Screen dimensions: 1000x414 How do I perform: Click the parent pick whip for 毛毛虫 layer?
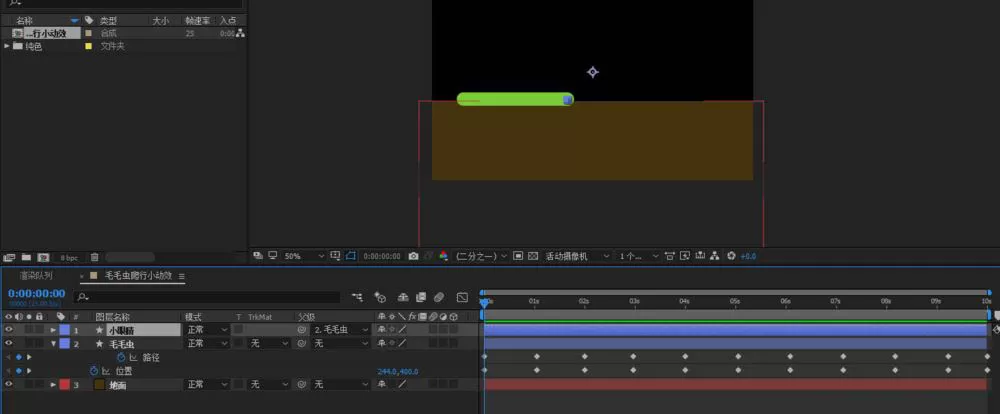coord(302,343)
